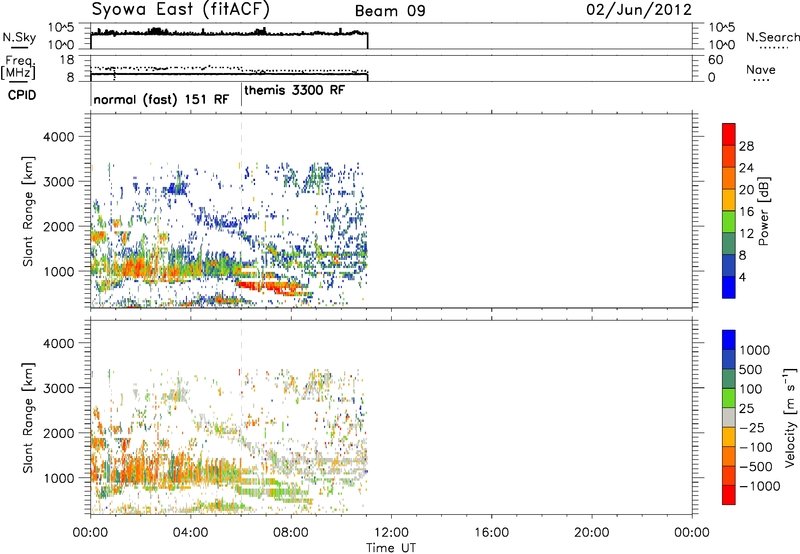Click the 'Syowa East (fitACF)' plot title

(x=181, y=9)
